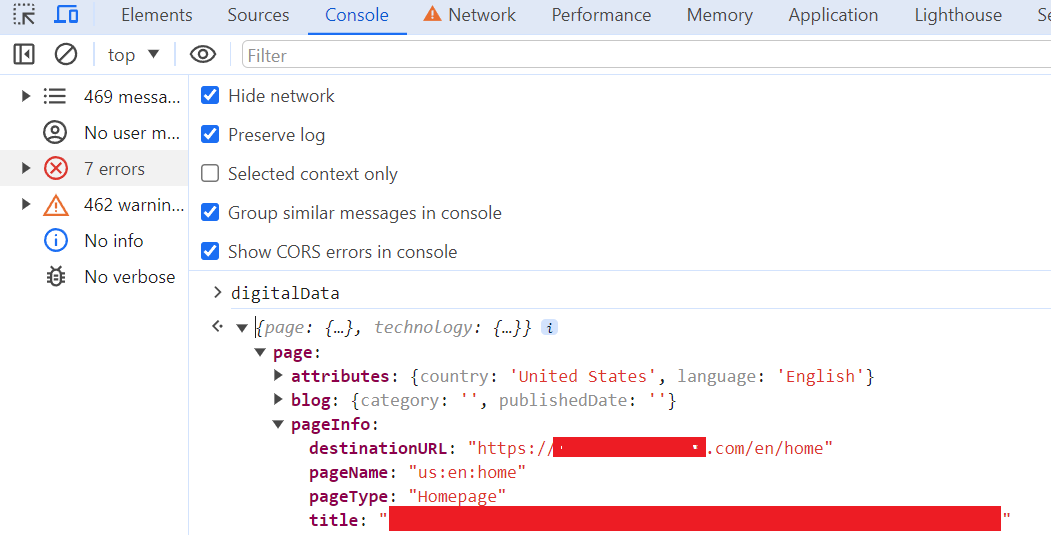Viewport: 1051px width, 540px height.
Task: Click the console Filter input field
Action: coord(646,55)
